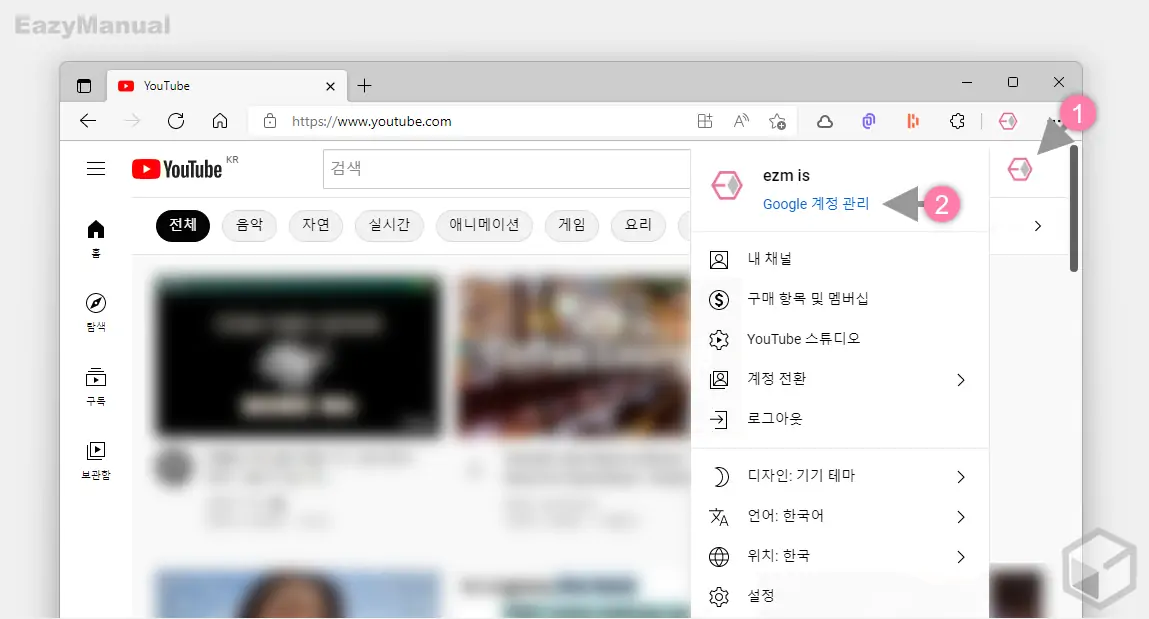Open the tab actions menu icon

coord(84,86)
